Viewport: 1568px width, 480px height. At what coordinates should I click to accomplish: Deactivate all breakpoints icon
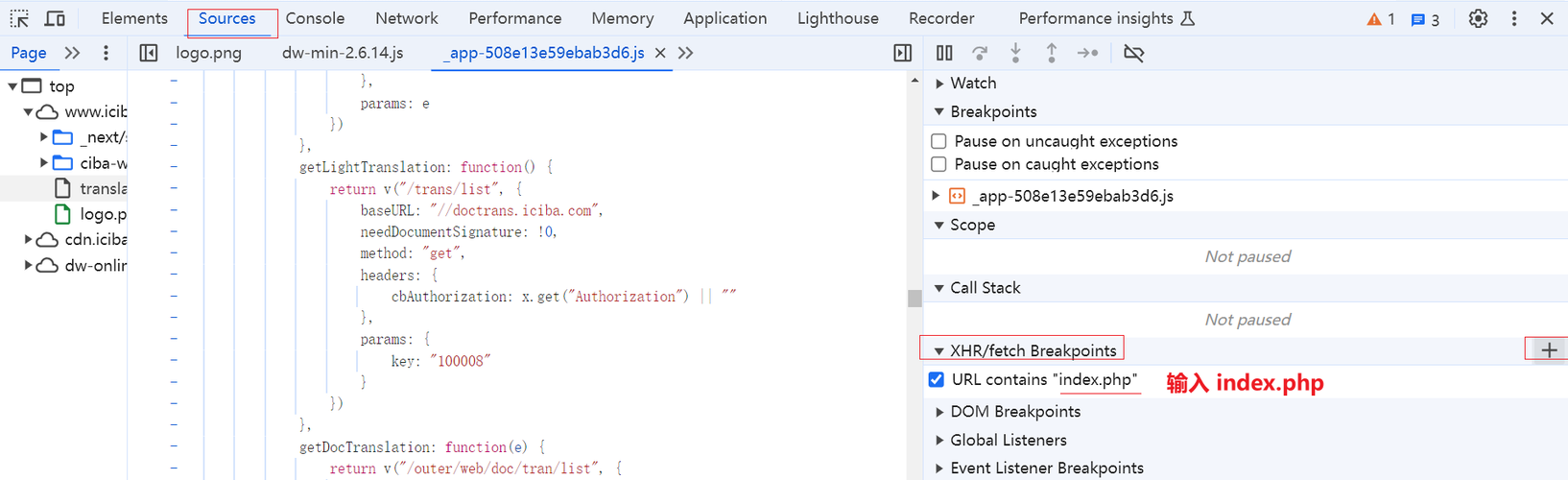1133,53
